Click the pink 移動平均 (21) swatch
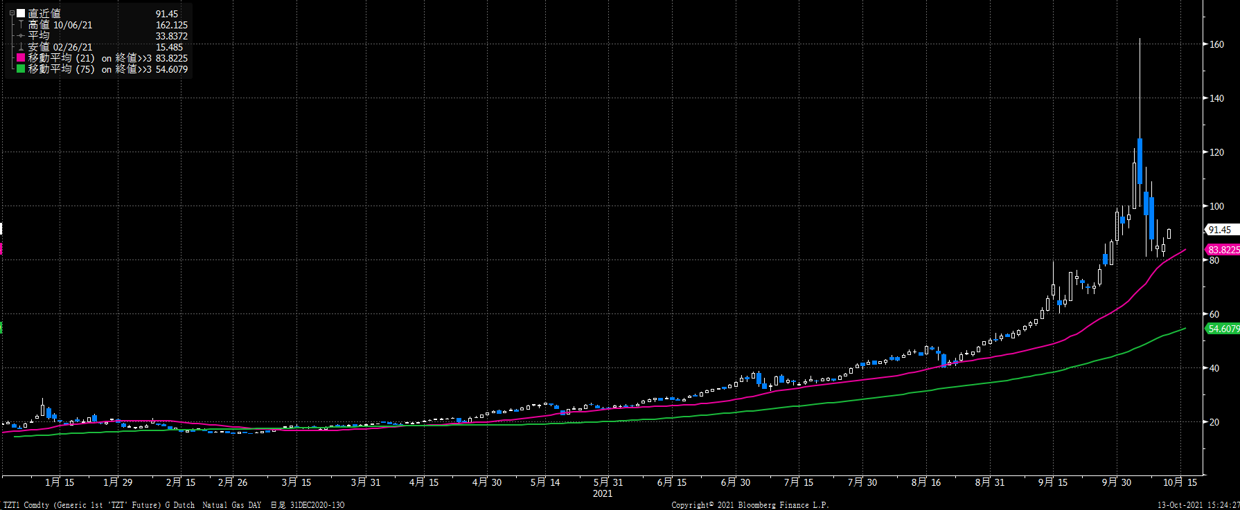 point(21,58)
